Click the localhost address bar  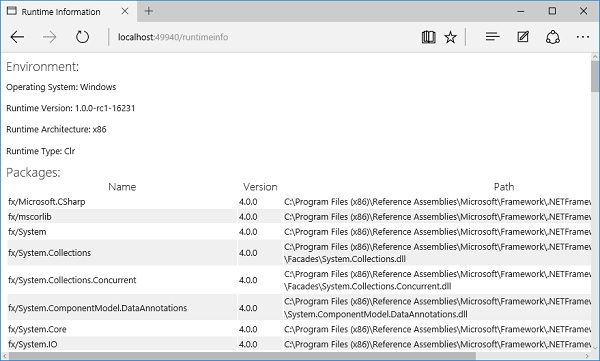tap(173, 37)
